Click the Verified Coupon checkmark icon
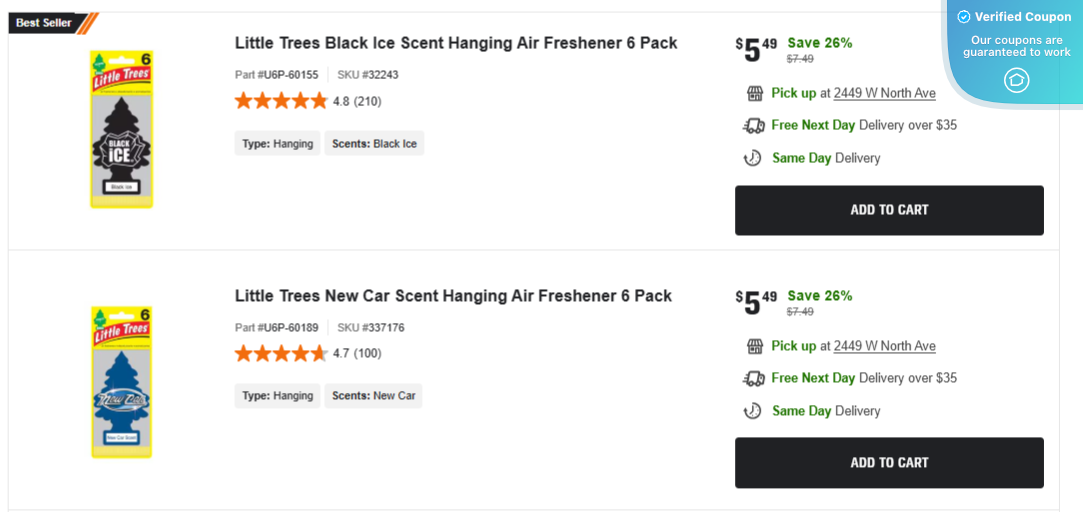This screenshot has height=512, width=1083. pyautogui.click(x=964, y=17)
